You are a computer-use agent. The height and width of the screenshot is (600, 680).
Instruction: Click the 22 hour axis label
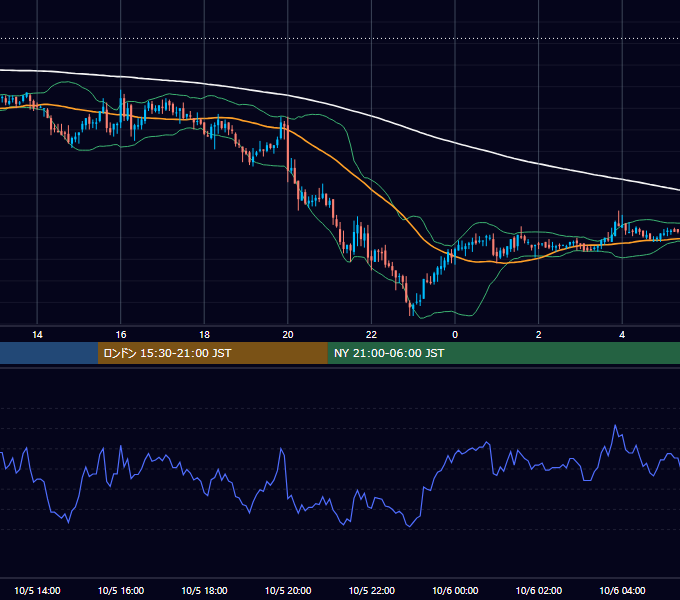(371, 335)
